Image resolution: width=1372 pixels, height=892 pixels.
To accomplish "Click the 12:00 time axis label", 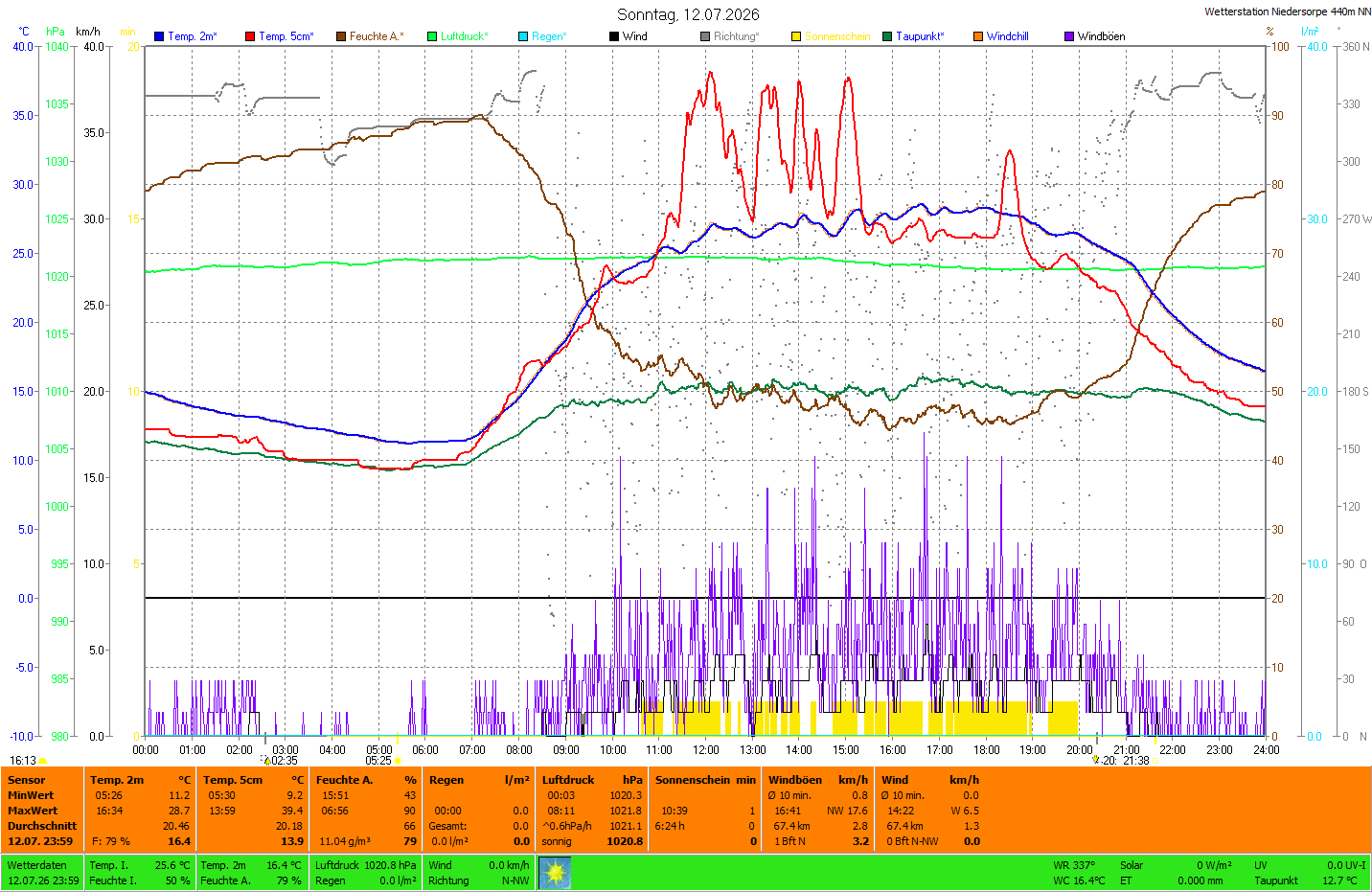I will 706,750.
